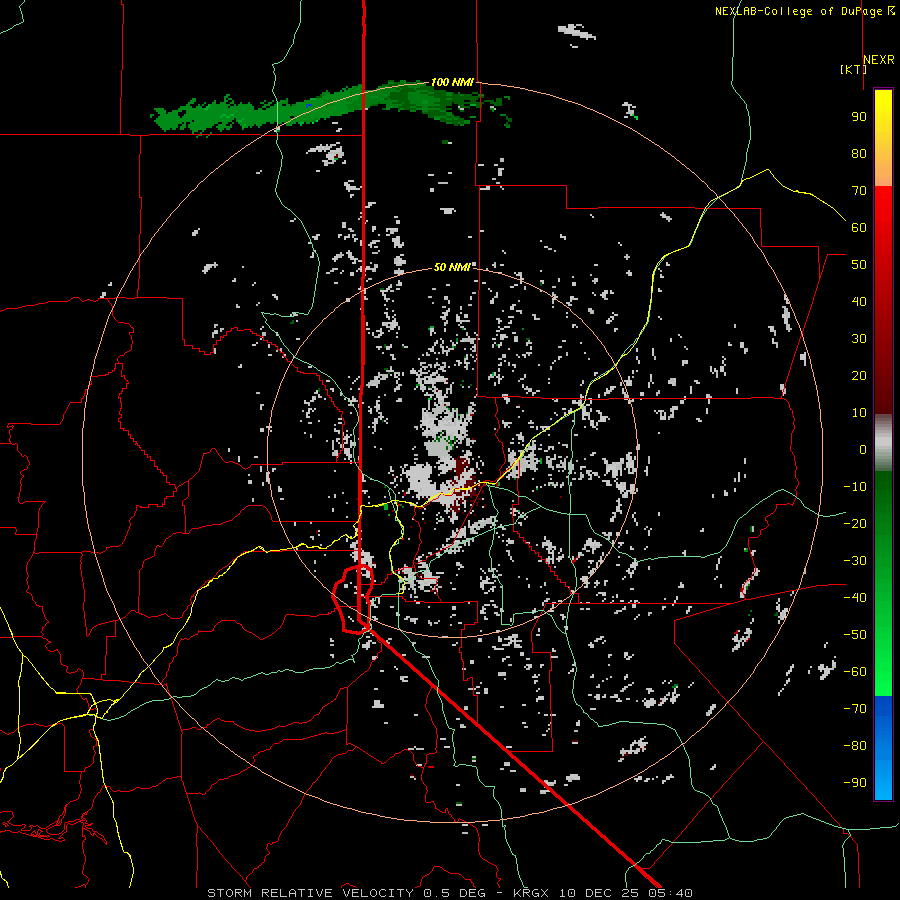Screen dimensions: 900x900
Task: Click the '-70' velocity scale value
Action: (x=855, y=709)
